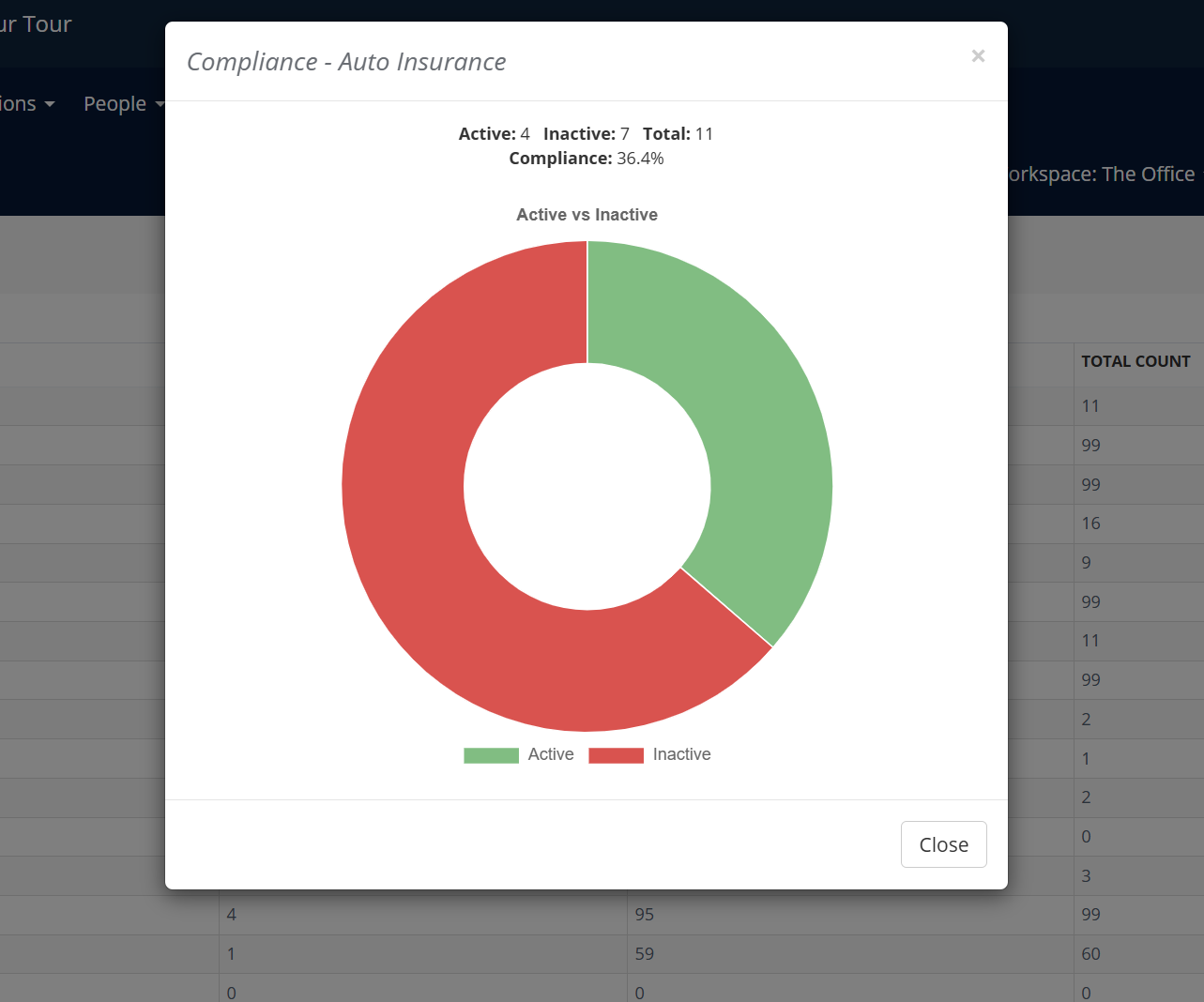
Task: Dismiss the modal using the X icon
Action: [x=978, y=56]
